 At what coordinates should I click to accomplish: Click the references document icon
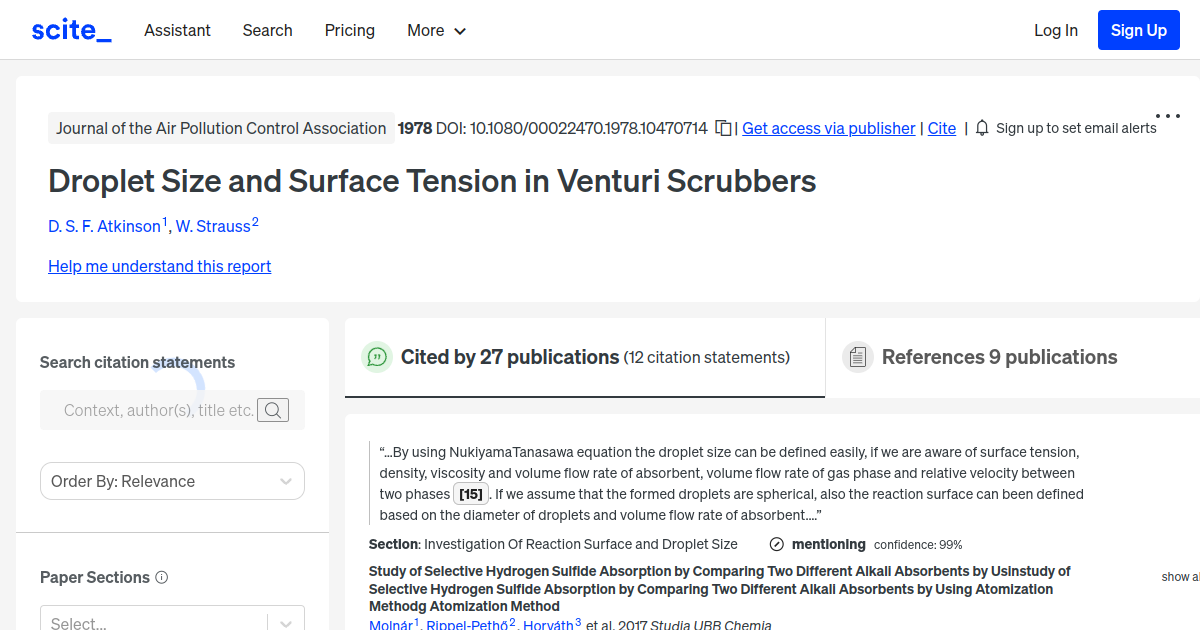pyautogui.click(x=858, y=356)
